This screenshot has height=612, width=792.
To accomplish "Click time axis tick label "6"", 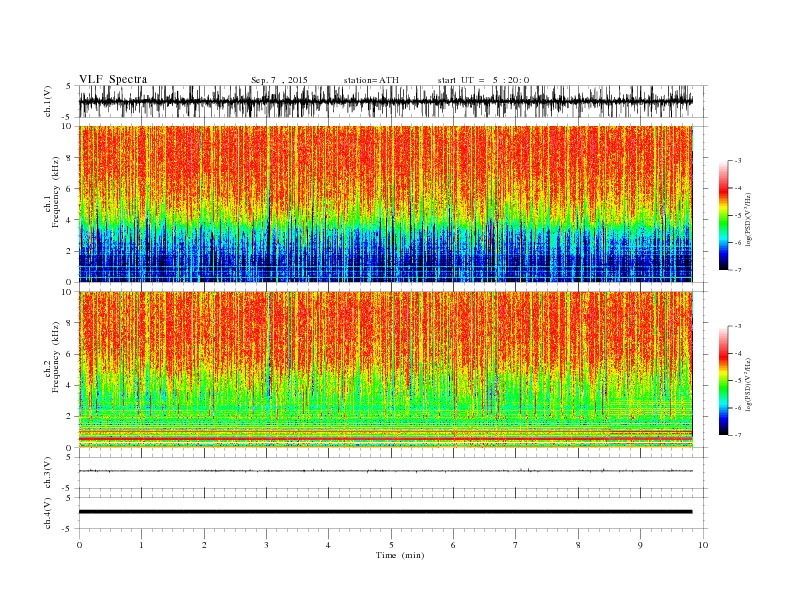I will pyautogui.click(x=454, y=545).
